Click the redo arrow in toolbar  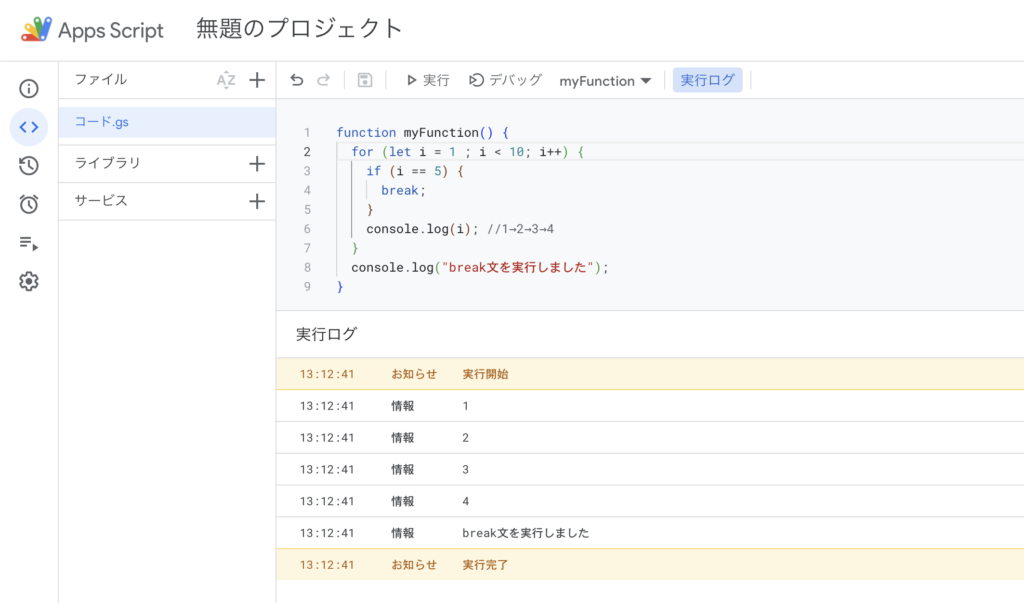pyautogui.click(x=323, y=80)
